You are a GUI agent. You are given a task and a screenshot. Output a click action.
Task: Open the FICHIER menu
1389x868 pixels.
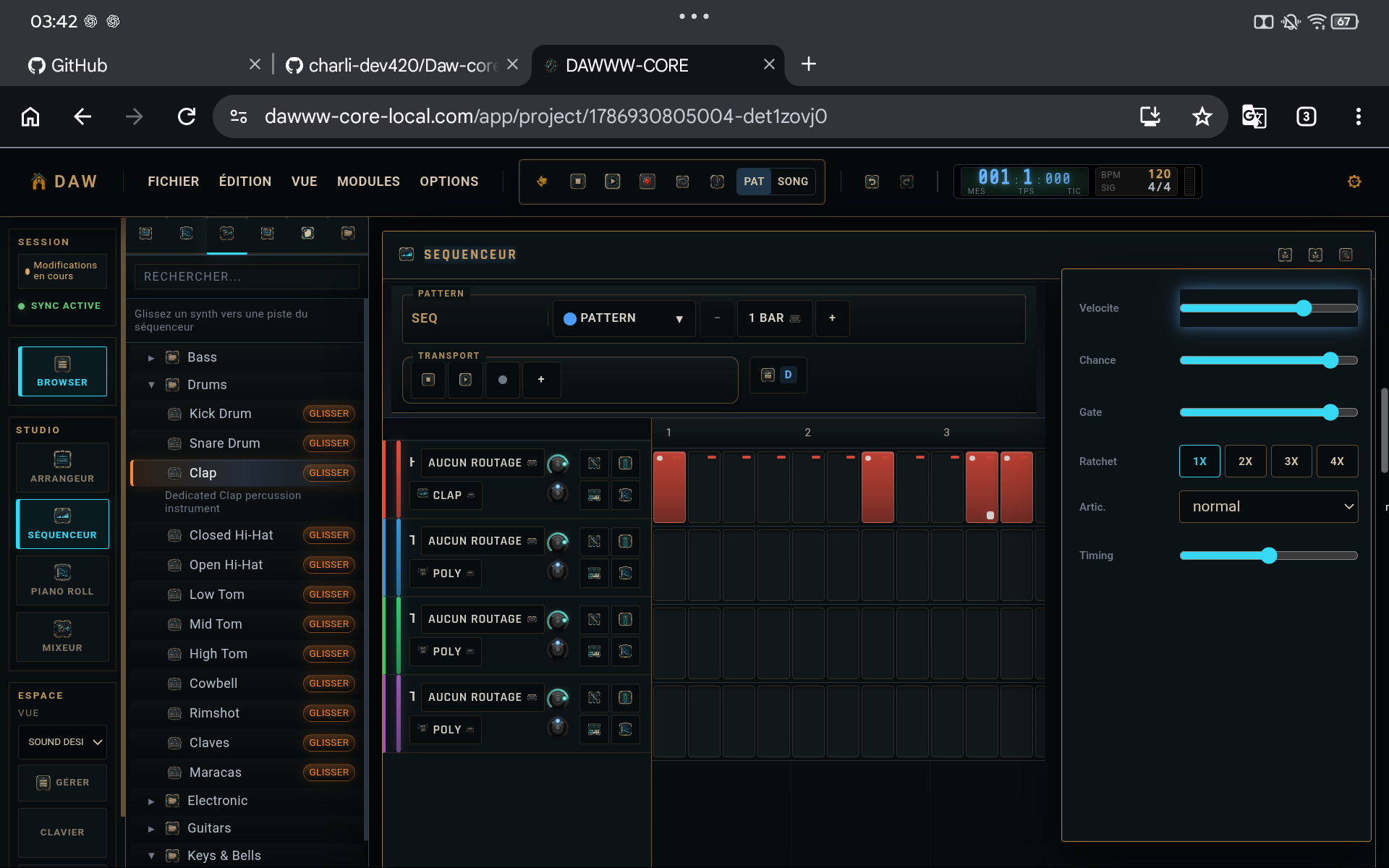click(174, 182)
